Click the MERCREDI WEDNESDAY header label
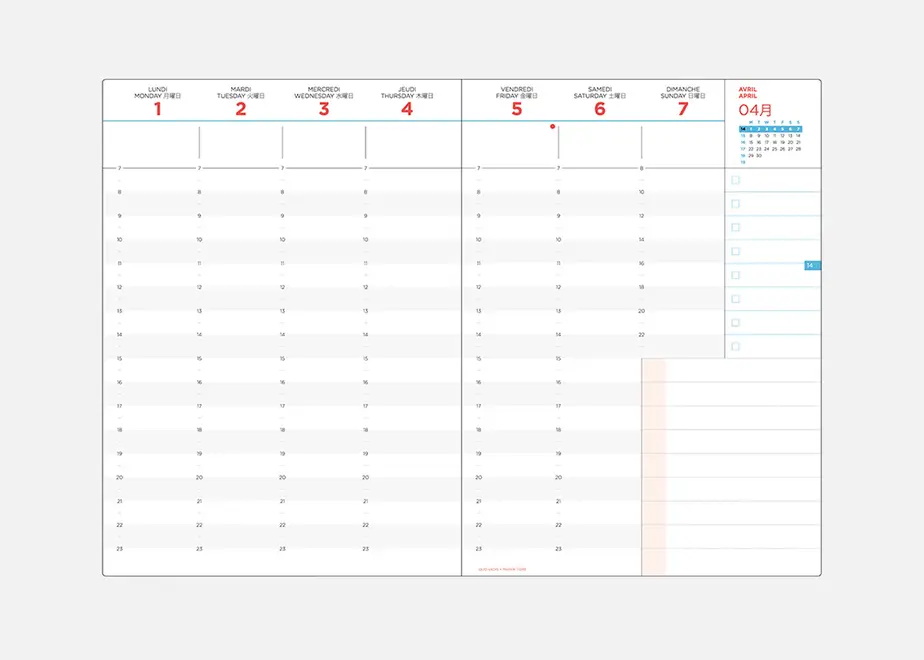The width and height of the screenshot is (924, 660). tap(324, 93)
